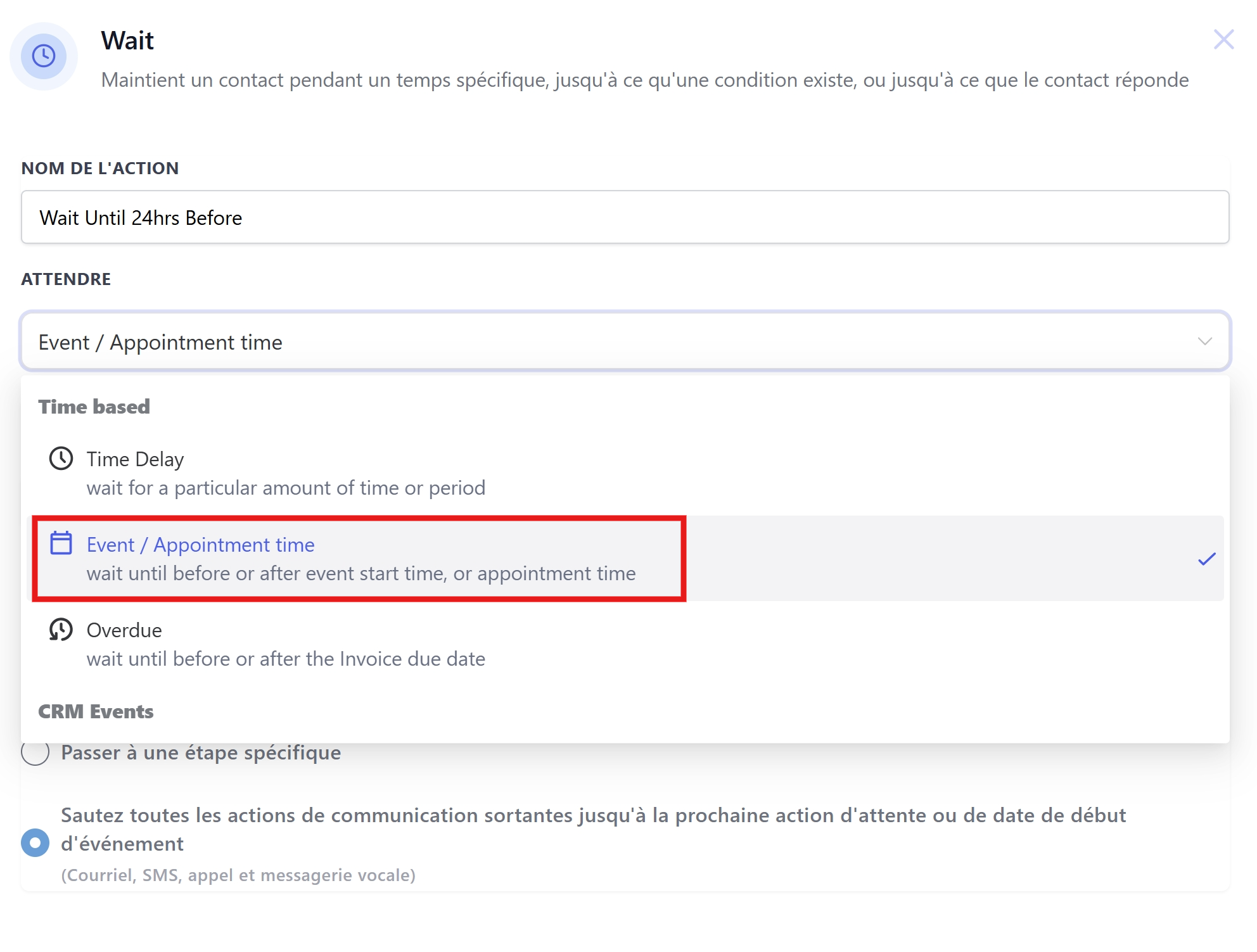Click the Time Delay clock icon

tap(61, 458)
